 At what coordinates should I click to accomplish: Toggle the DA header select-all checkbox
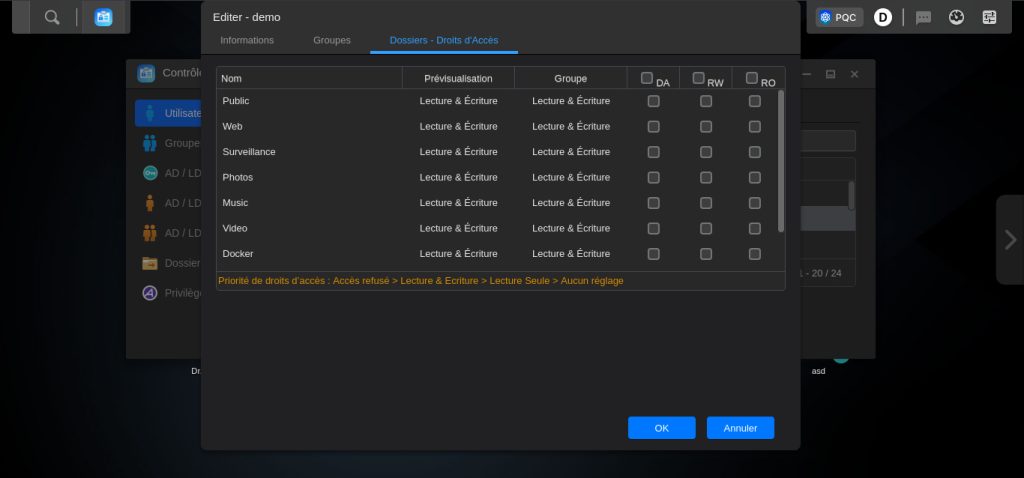click(647, 78)
